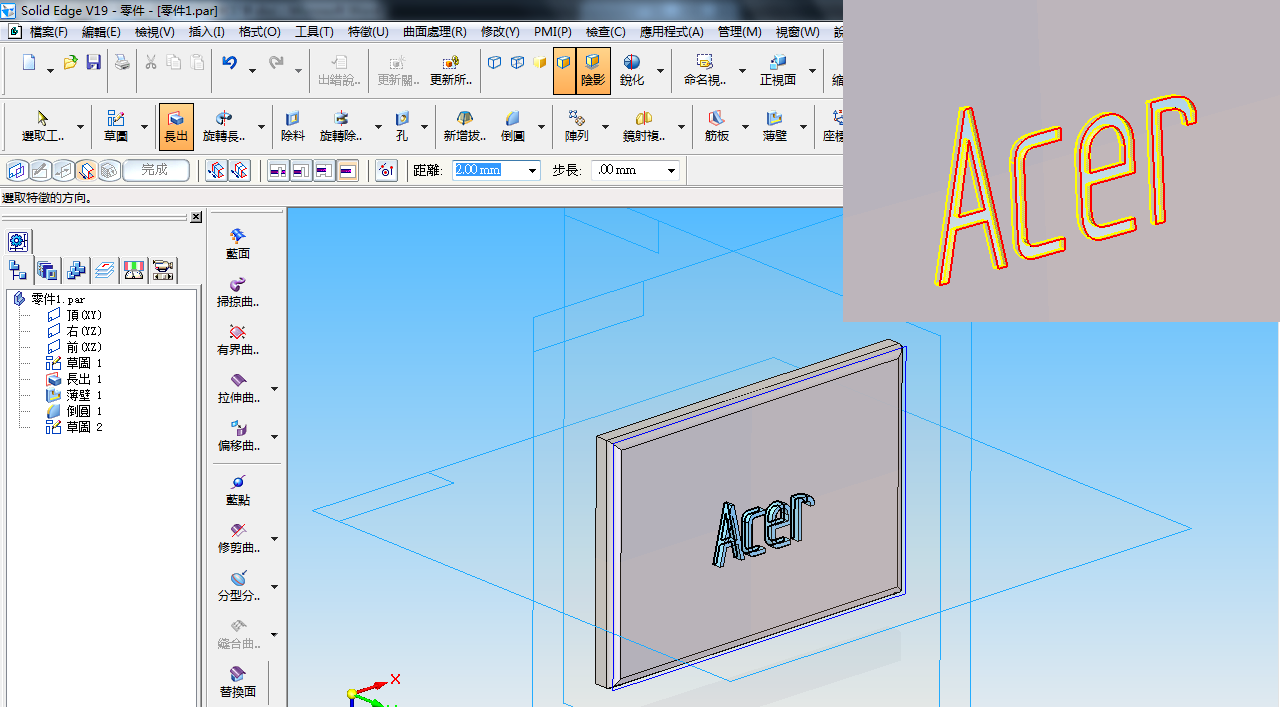
Task: Toggle the key point selector icon
Action: (386, 171)
